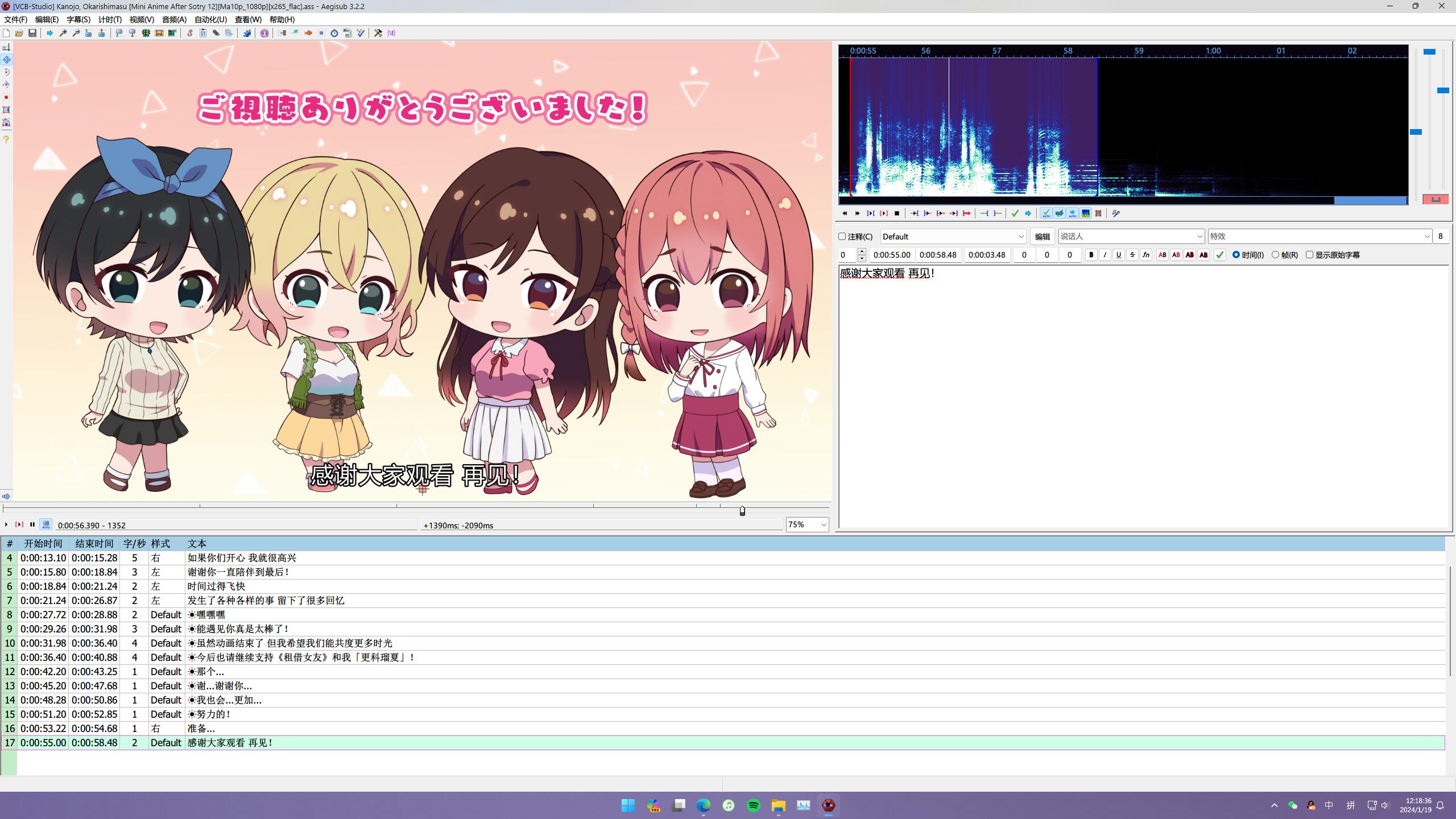Toggle video auto-scroll button

[46, 524]
